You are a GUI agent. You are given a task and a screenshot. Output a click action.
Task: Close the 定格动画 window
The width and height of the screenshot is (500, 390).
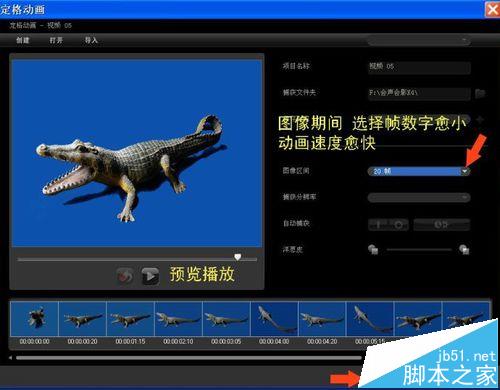(x=492, y=9)
